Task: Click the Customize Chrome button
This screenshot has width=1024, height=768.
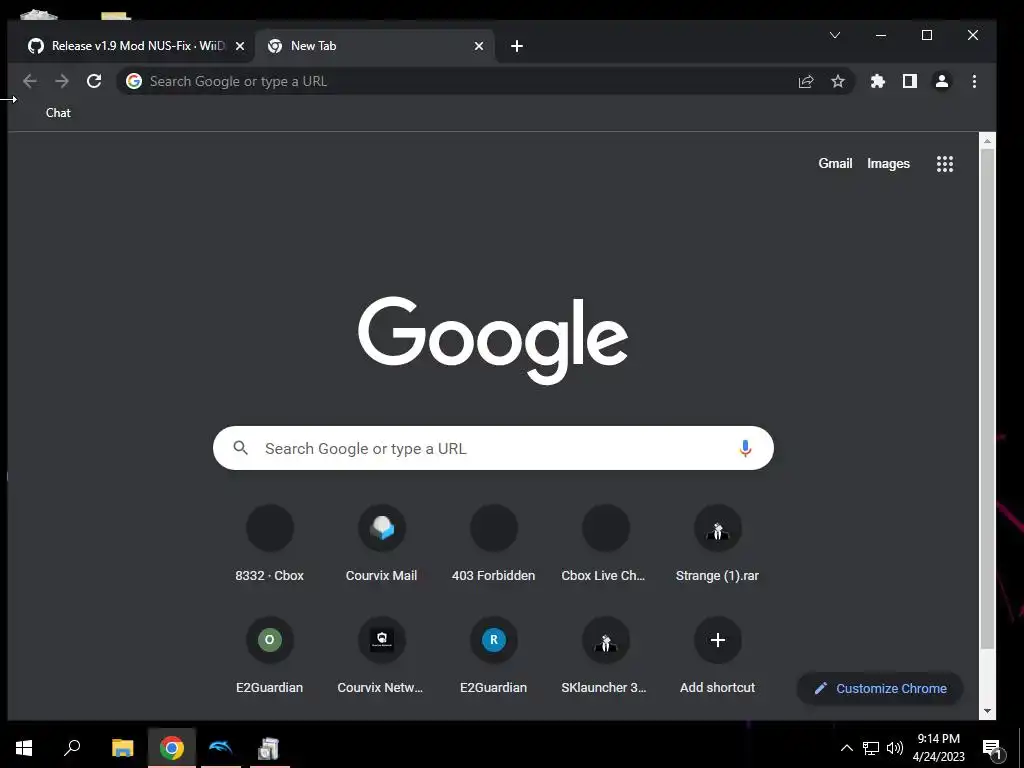Action: tap(880, 688)
